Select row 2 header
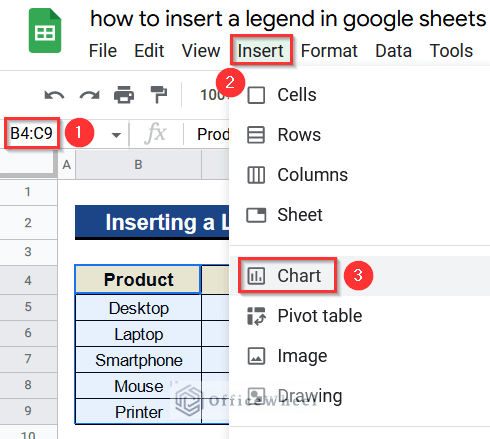The width and height of the screenshot is (490, 439). (28, 223)
